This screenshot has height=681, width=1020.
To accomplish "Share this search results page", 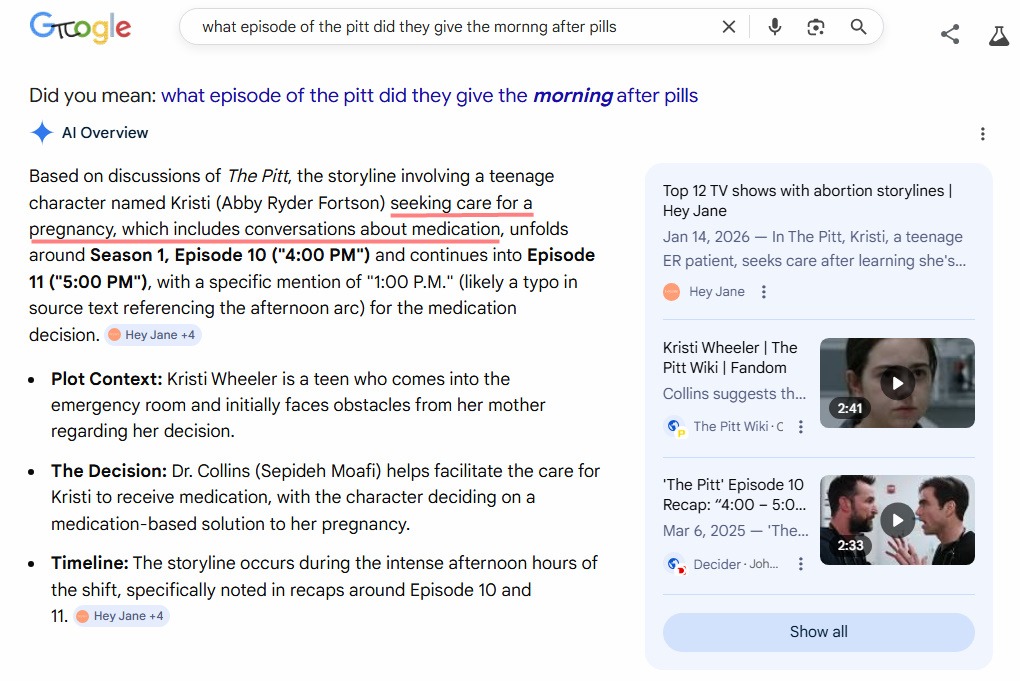I will [x=950, y=35].
